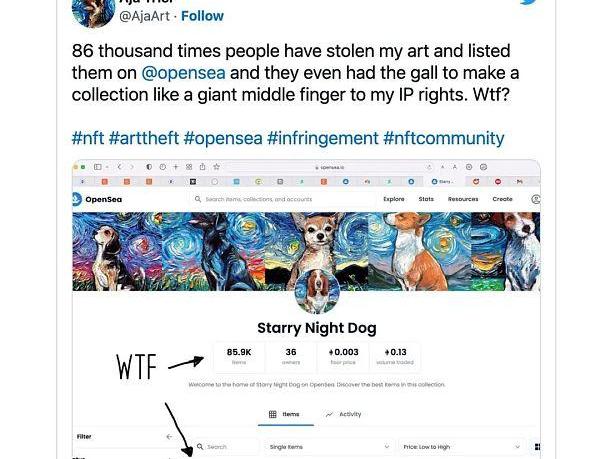Image resolution: width=600 pixels, height=459 pixels.
Task: Open the Stats menu
Action: pos(426,199)
